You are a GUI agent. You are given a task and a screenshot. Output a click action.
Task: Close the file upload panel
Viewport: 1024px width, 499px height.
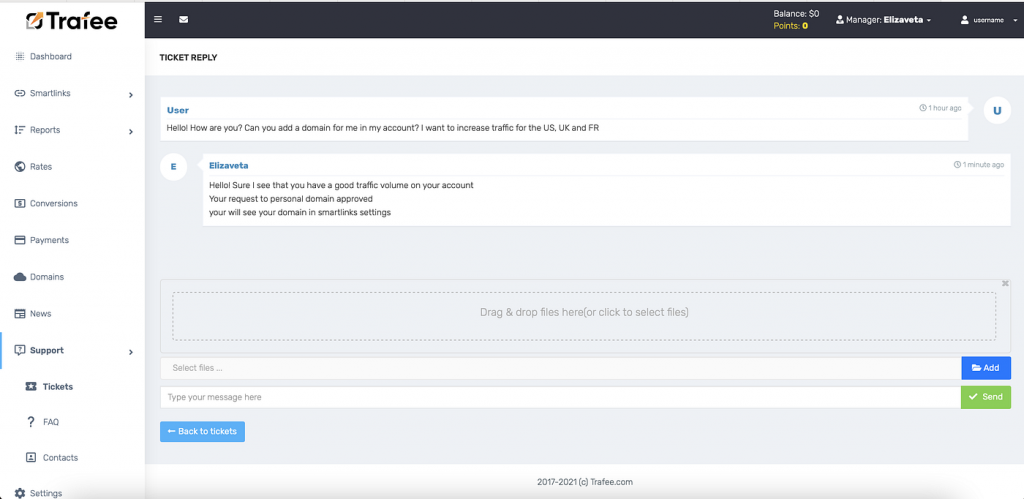click(1005, 283)
